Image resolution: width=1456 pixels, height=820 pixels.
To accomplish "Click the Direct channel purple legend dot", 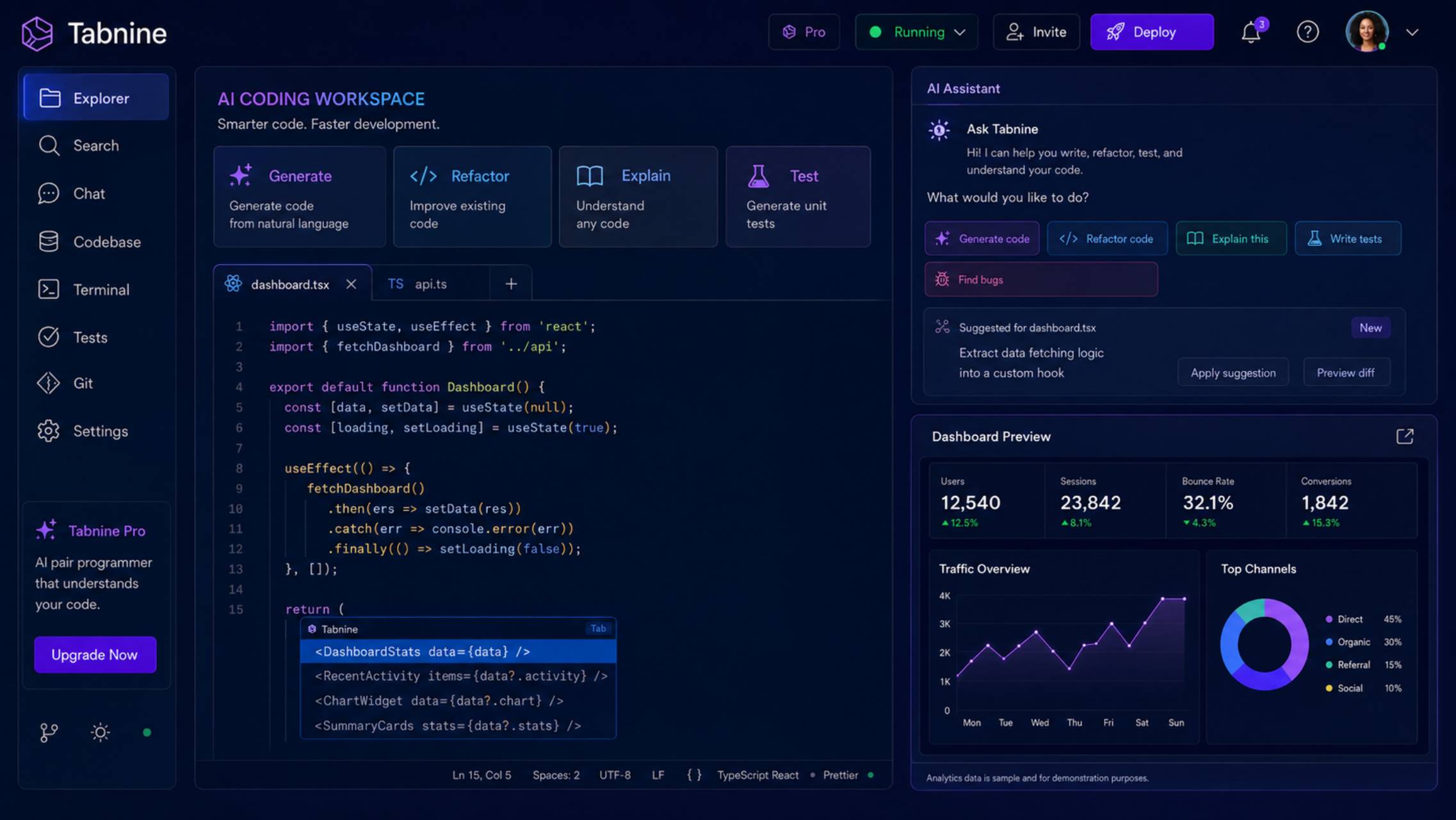I will coord(1329,619).
